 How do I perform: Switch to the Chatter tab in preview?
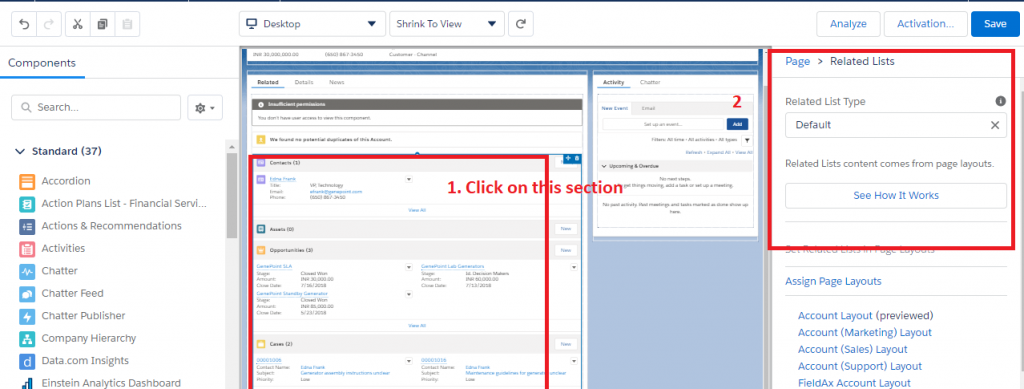pos(650,83)
